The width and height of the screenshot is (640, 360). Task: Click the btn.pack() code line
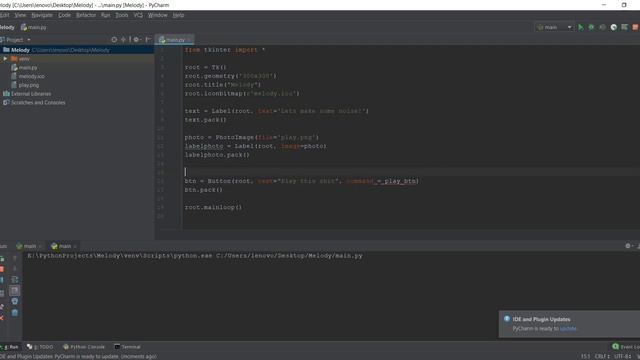[x=204, y=190]
